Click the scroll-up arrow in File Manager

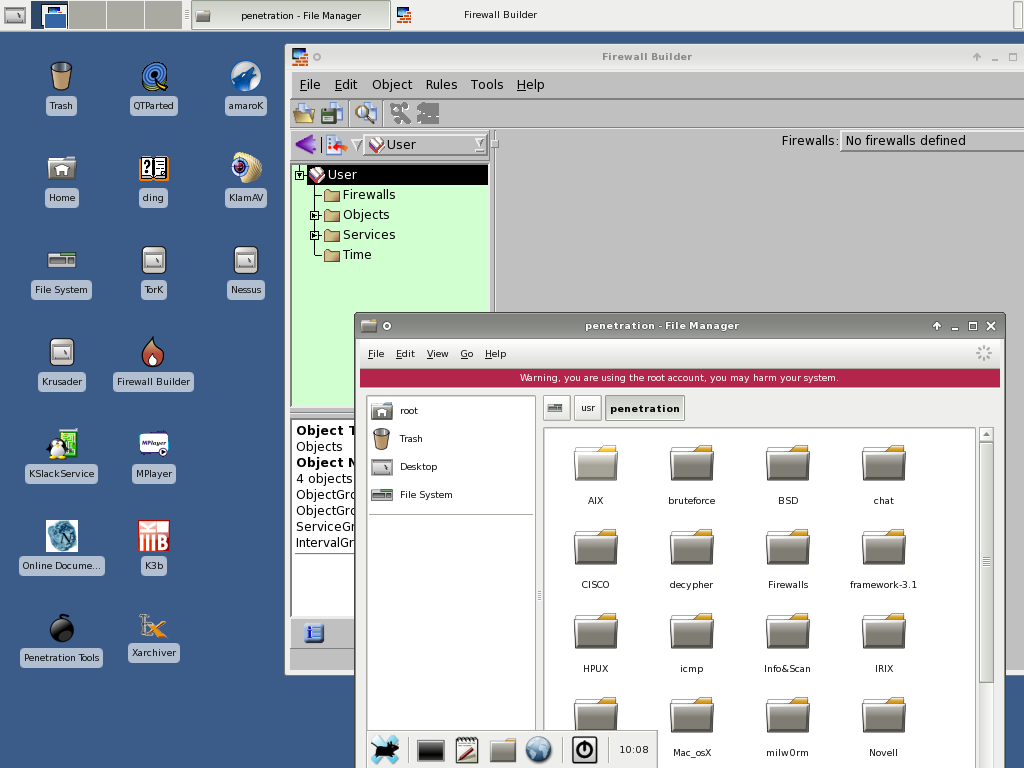[987, 434]
